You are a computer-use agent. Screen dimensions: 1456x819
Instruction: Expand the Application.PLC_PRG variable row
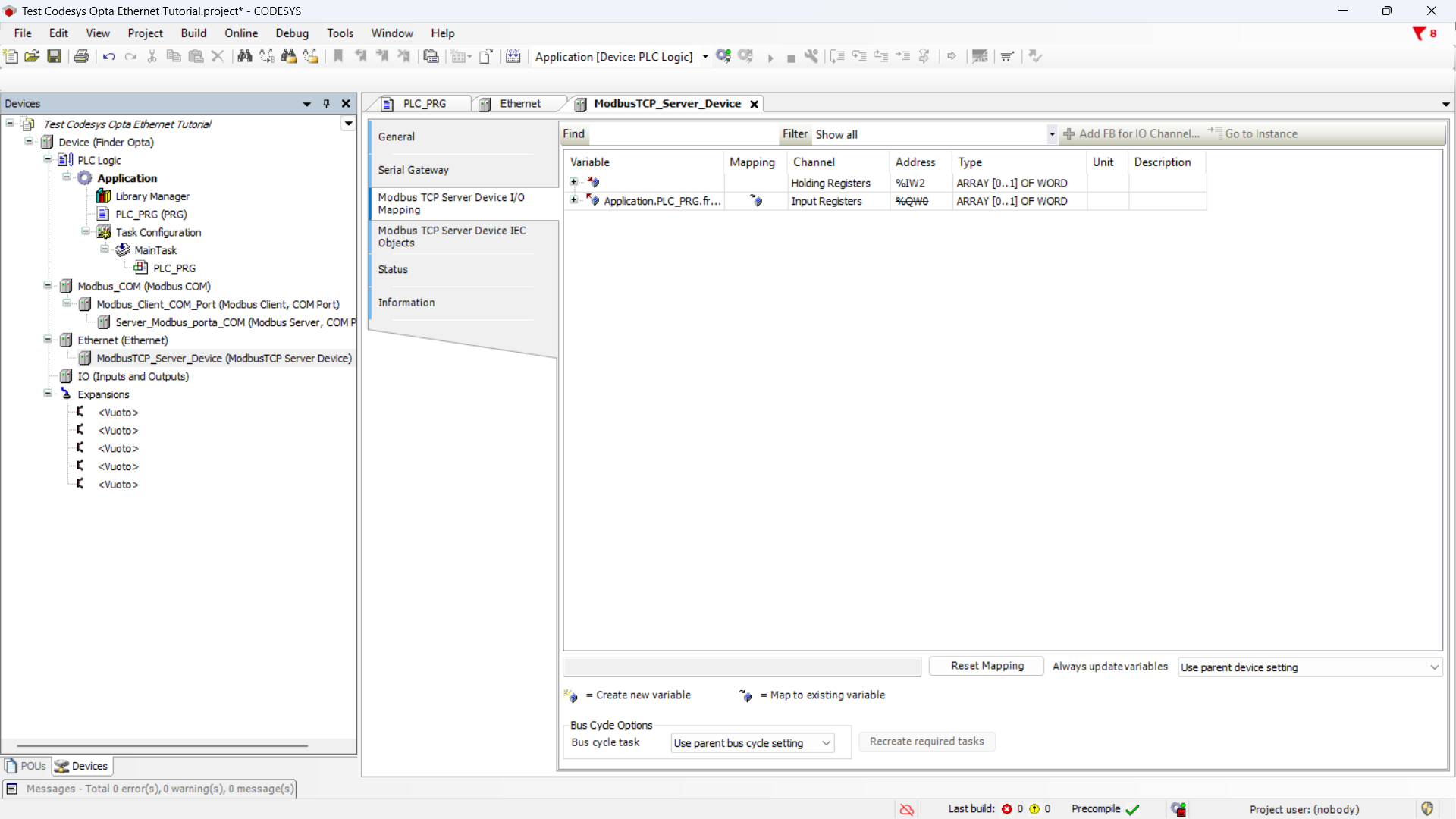574,200
